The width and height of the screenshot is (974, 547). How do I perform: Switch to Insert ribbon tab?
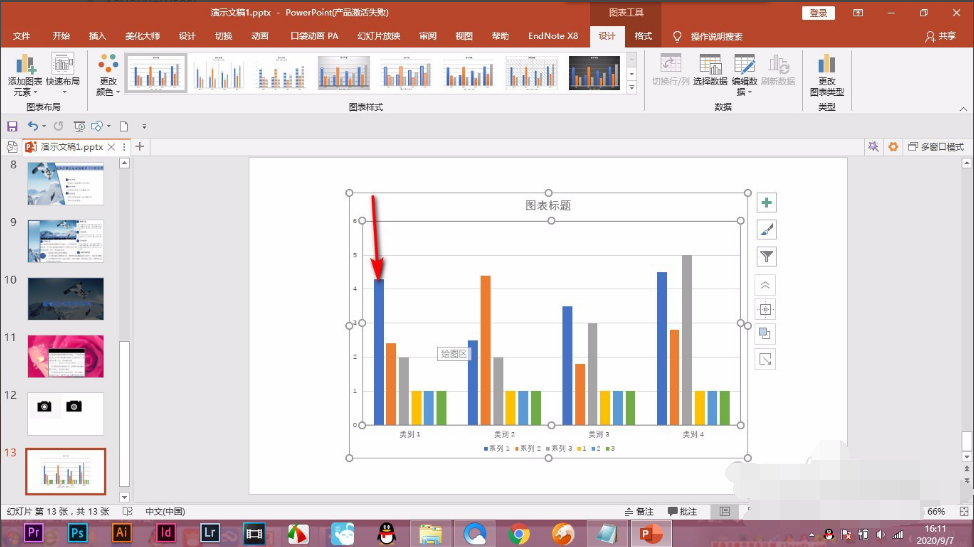coord(98,36)
